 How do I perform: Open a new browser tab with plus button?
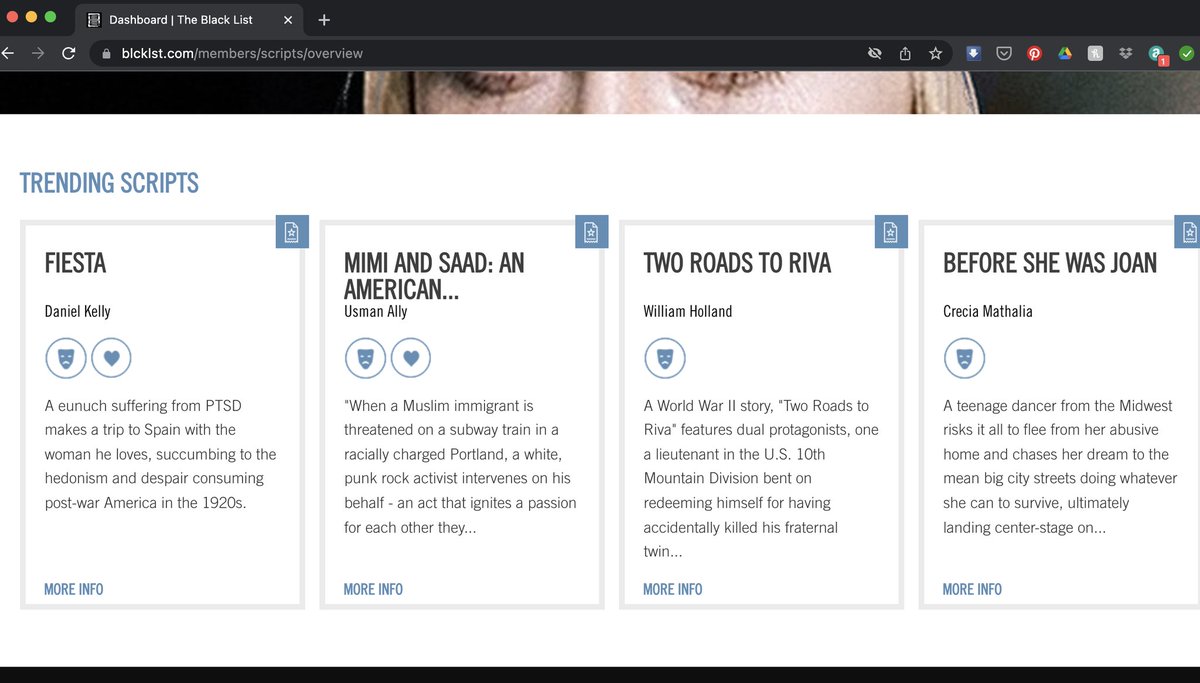324,20
